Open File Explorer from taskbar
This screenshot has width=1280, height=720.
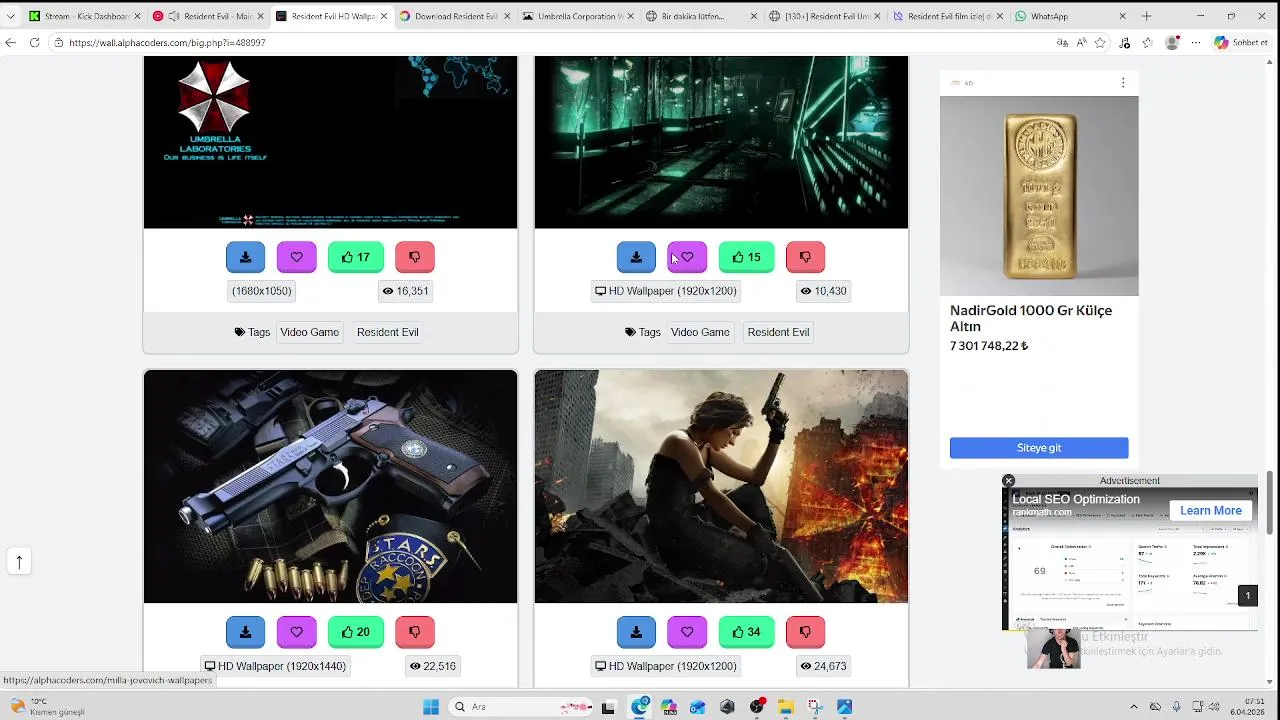pyautogui.click(x=786, y=707)
